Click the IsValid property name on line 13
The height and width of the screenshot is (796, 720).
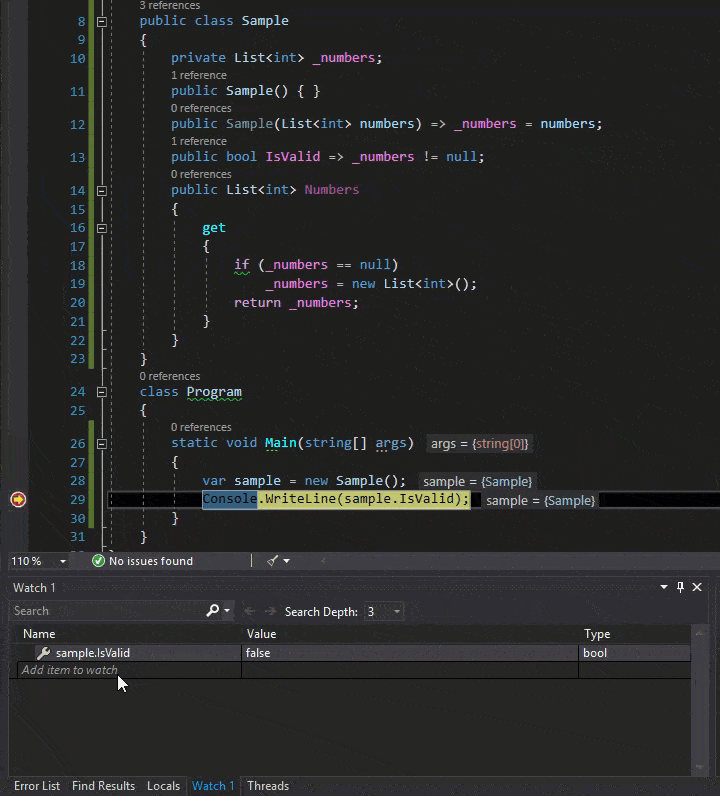coord(292,156)
